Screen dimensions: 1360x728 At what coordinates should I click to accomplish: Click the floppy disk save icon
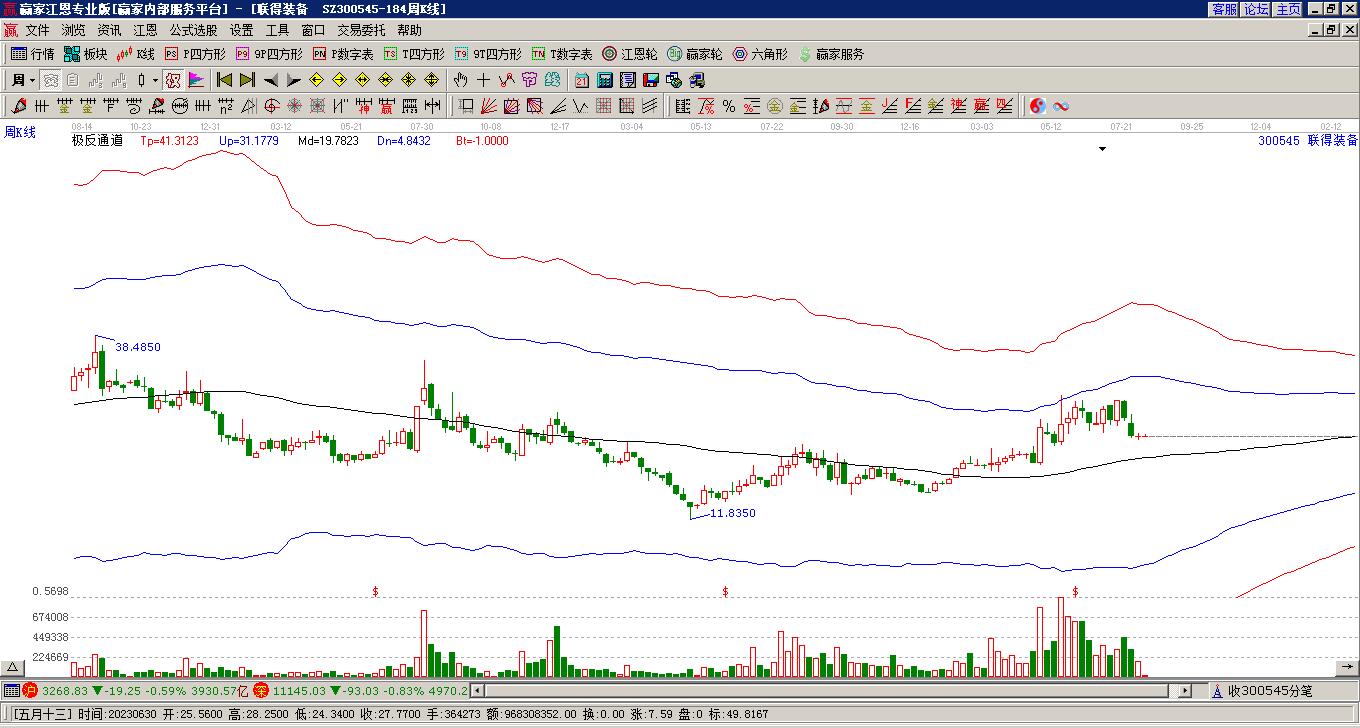click(x=650, y=80)
